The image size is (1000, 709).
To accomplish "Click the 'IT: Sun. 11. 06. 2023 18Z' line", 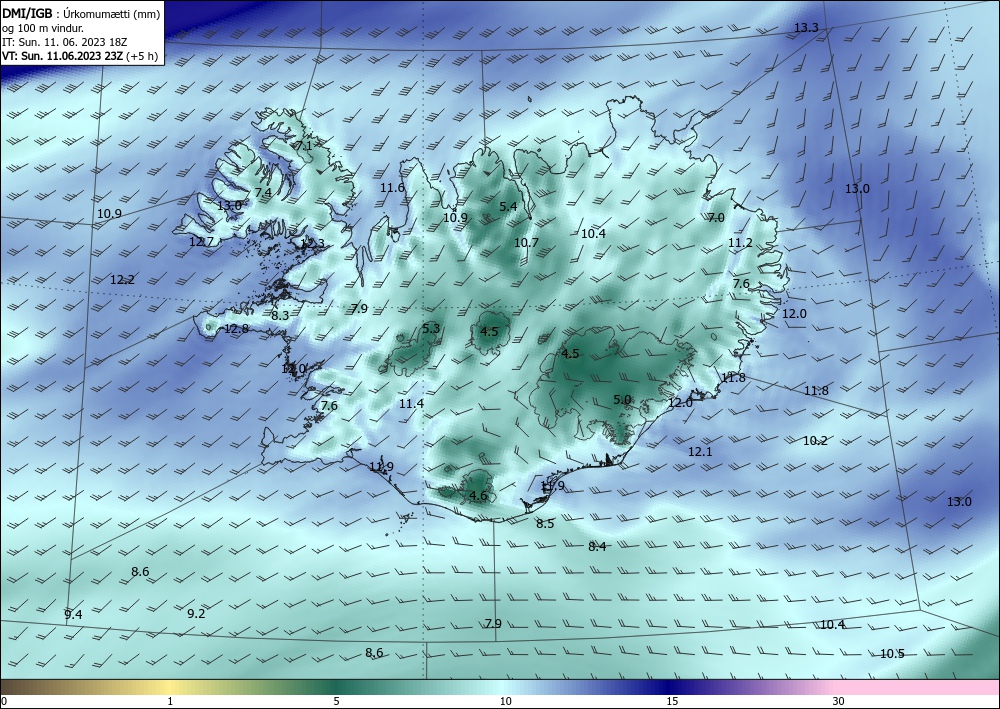I will [x=64, y=42].
